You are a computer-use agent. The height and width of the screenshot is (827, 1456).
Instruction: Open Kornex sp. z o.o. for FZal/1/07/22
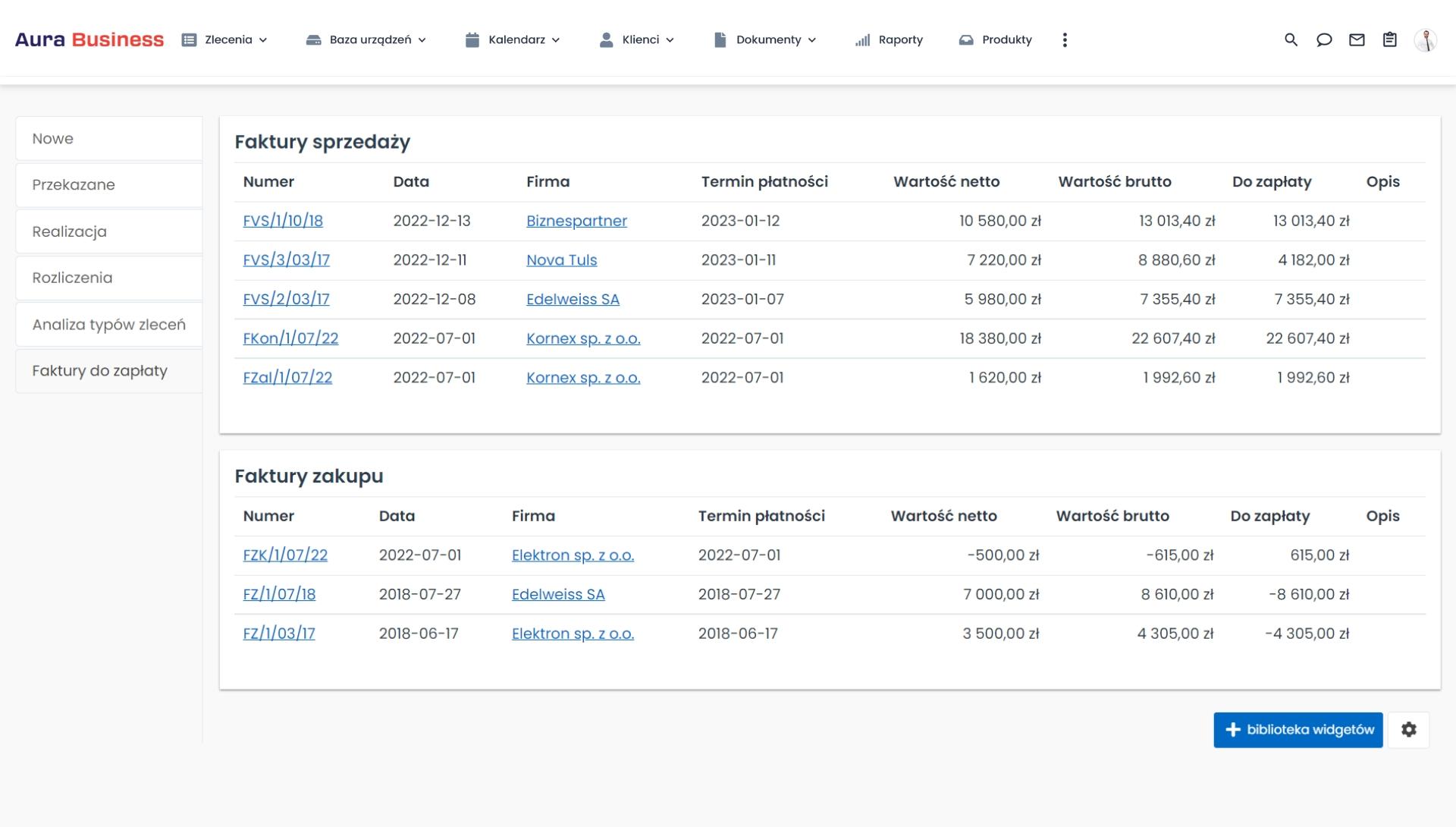[583, 377]
